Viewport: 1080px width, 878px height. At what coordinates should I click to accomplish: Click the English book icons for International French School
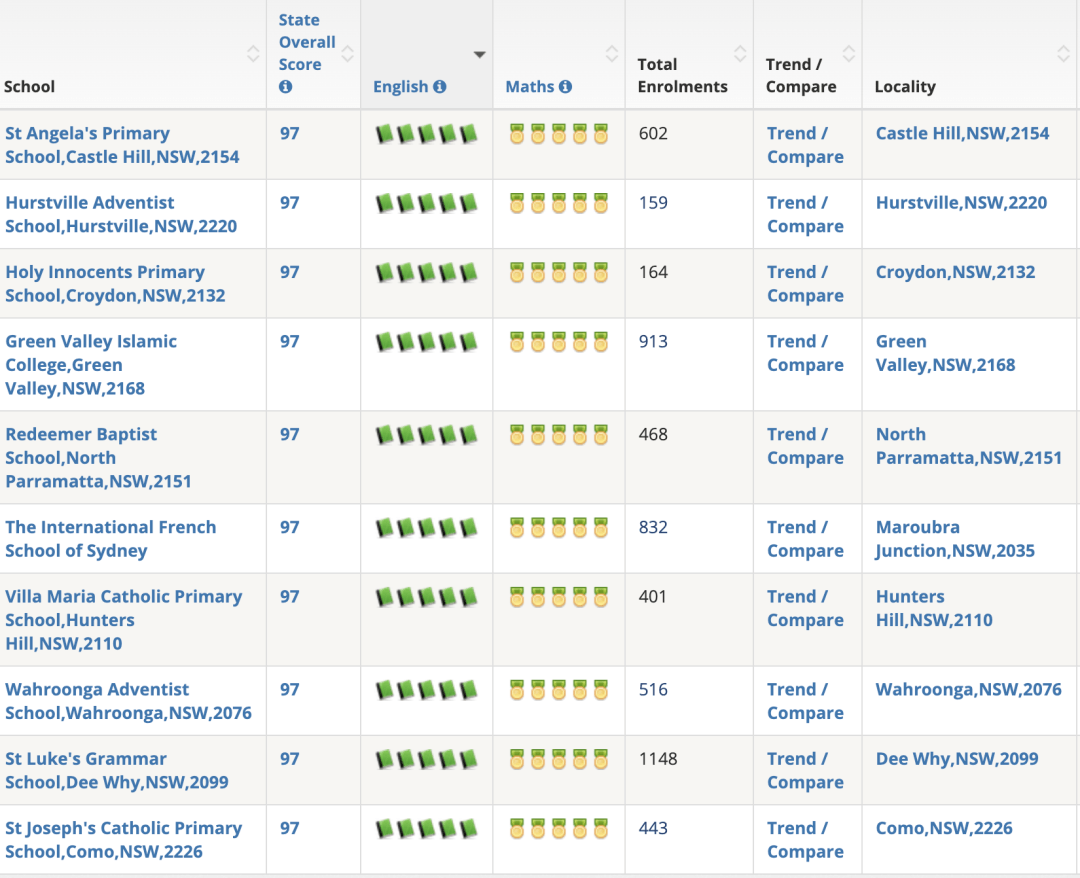pos(427,527)
